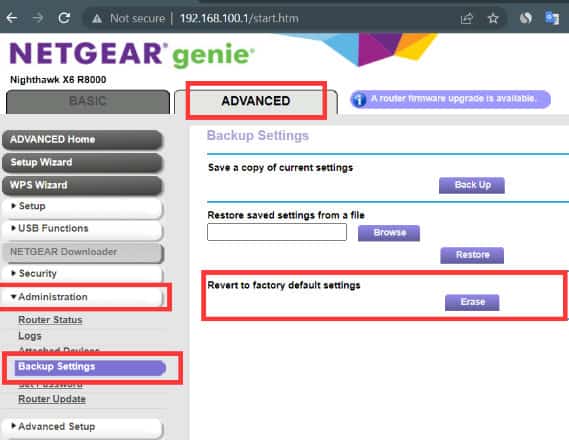Click the firmware upgrade info icon
This screenshot has width=569, height=440.
tap(359, 99)
